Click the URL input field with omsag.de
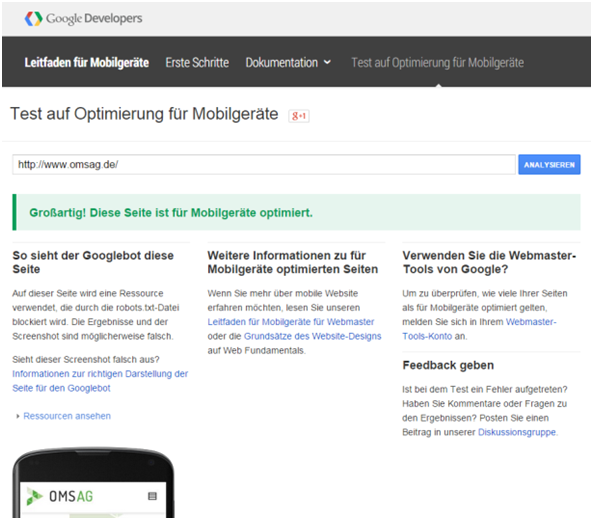The height and width of the screenshot is (520, 593). point(264,165)
